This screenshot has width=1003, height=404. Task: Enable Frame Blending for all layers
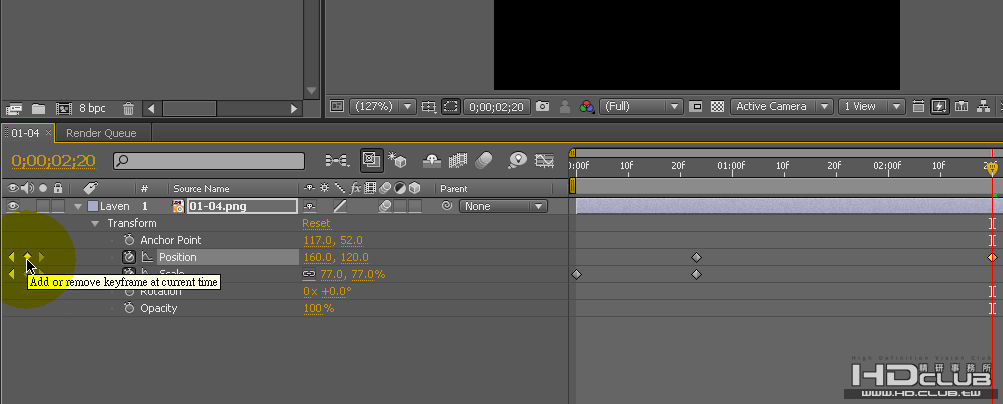pyautogui.click(x=458, y=160)
